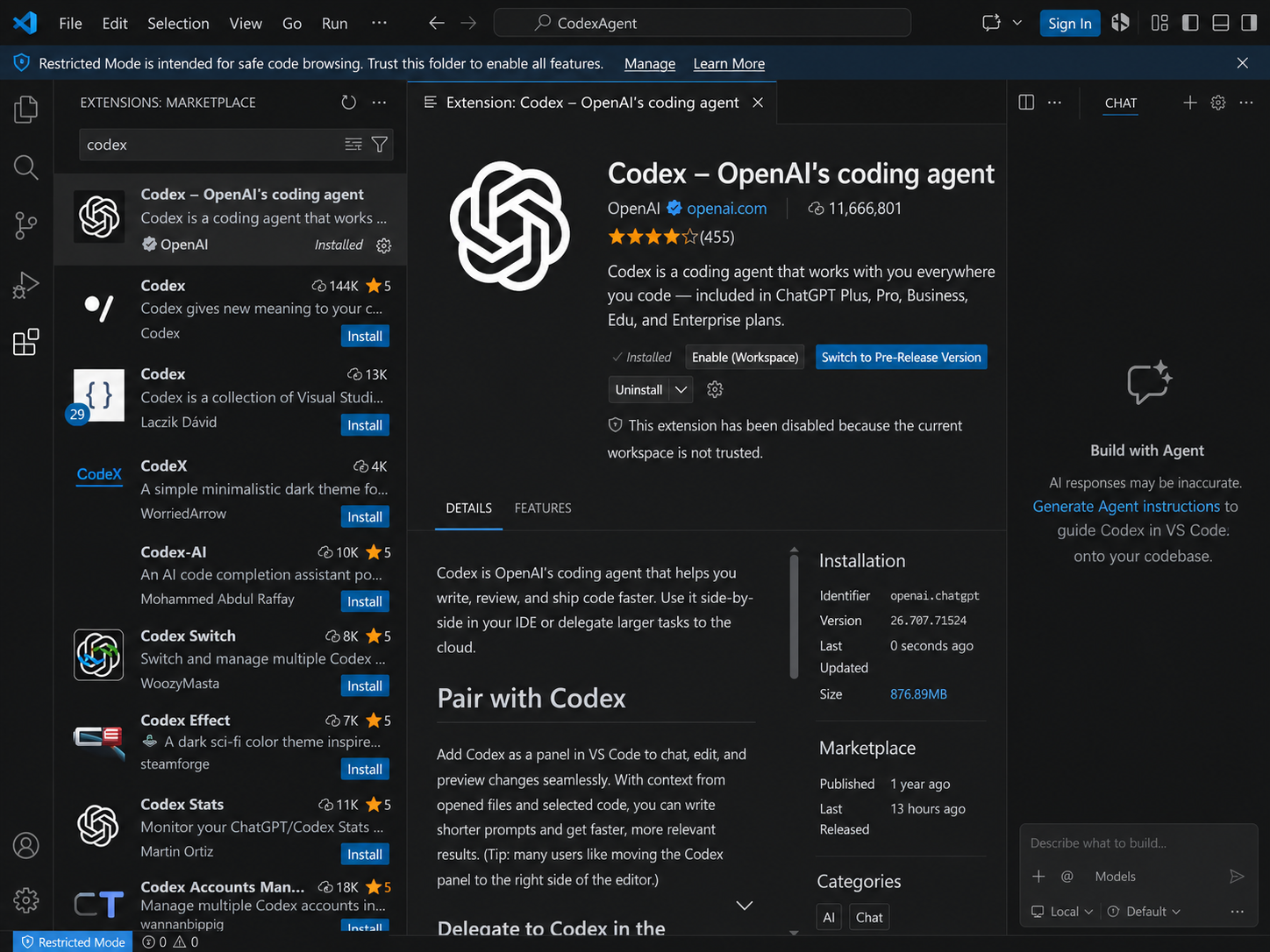Click the Restricted Mode status bar indicator
1270x952 pixels.
[x=73, y=942]
